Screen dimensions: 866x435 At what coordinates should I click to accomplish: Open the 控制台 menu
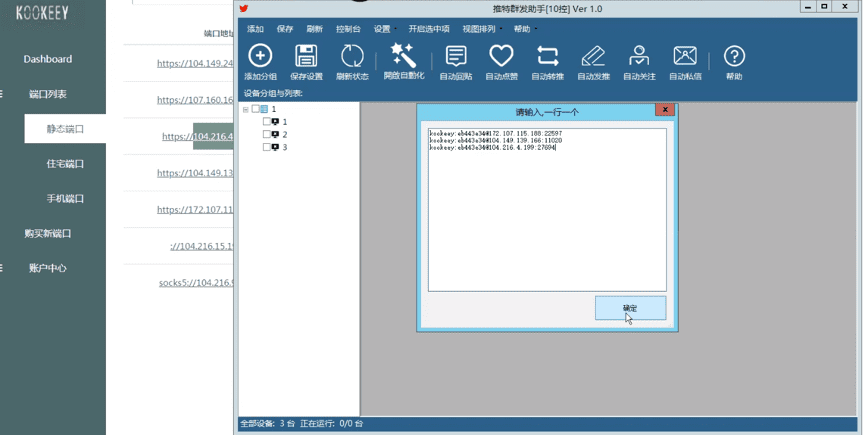tap(348, 29)
